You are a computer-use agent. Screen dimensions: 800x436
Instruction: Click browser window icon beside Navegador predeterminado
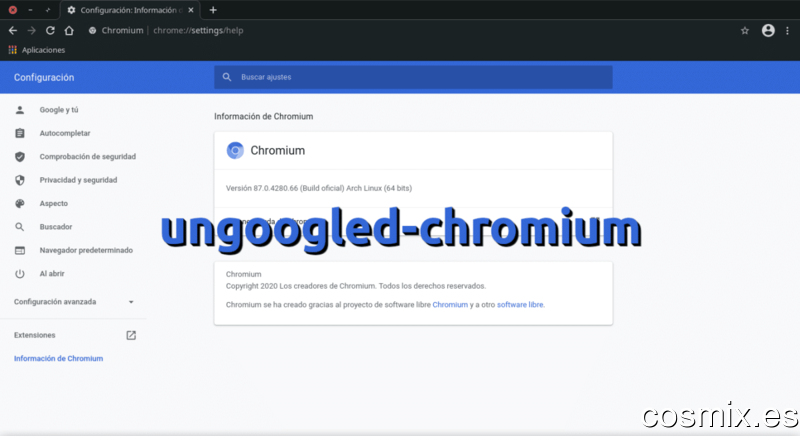coord(20,250)
